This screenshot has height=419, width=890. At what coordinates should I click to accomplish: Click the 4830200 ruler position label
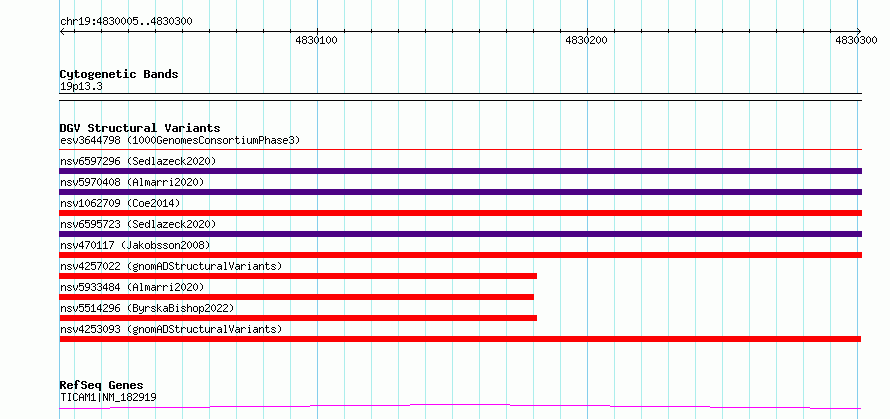(586, 40)
